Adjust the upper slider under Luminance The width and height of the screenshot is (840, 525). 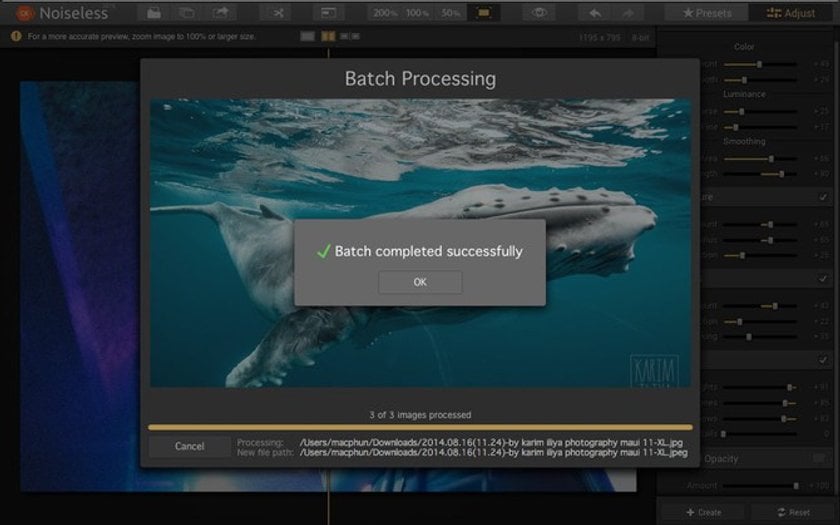pos(760,111)
